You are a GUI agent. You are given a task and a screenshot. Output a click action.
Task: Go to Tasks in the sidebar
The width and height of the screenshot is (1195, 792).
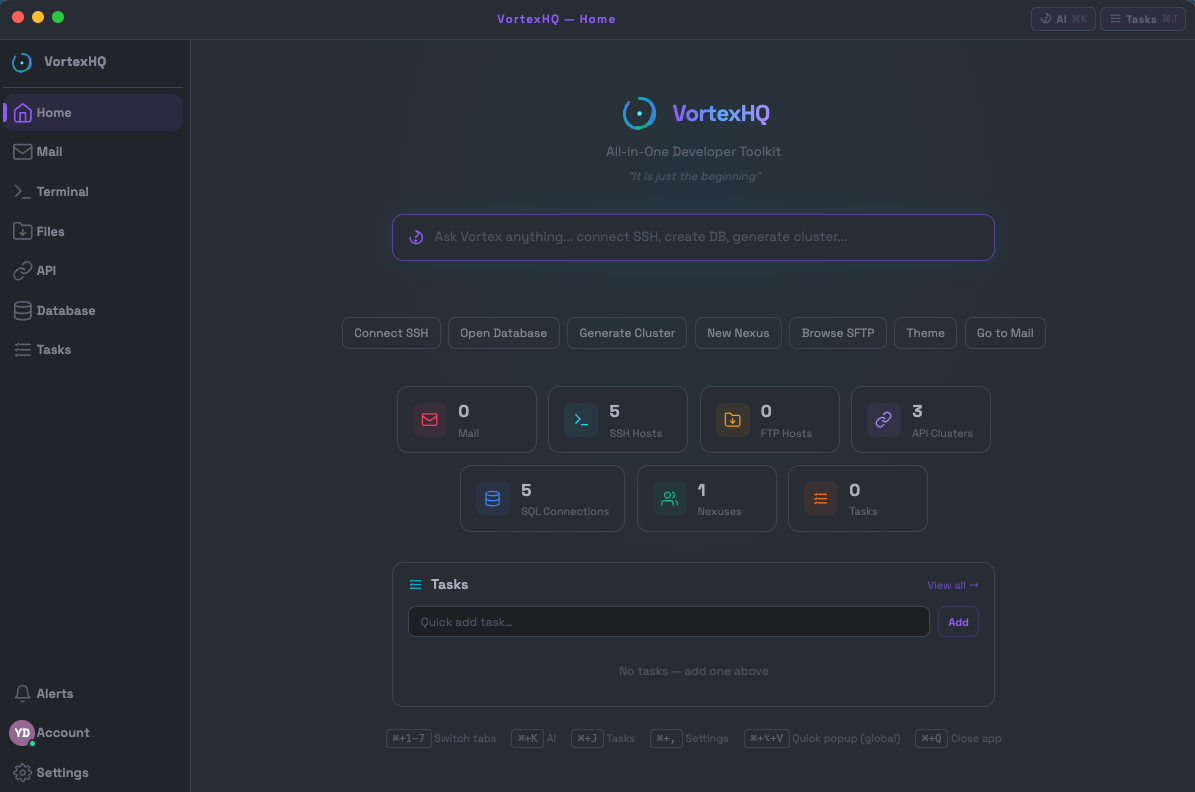click(54, 350)
